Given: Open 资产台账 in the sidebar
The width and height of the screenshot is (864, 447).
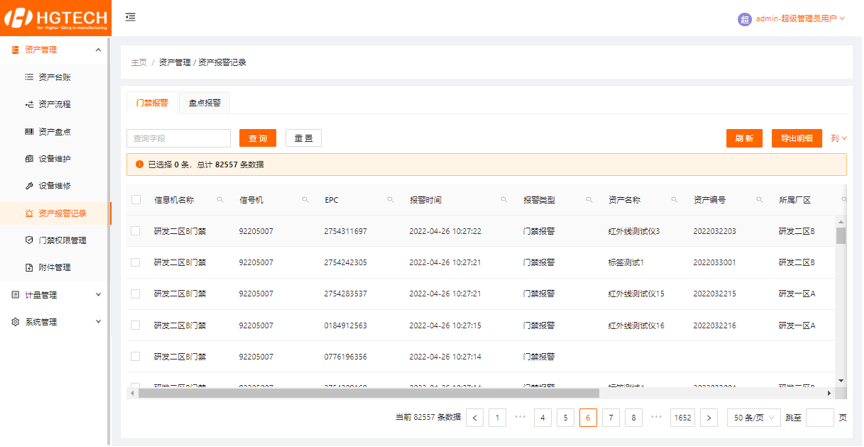Looking at the screenshot, I should [x=54, y=77].
